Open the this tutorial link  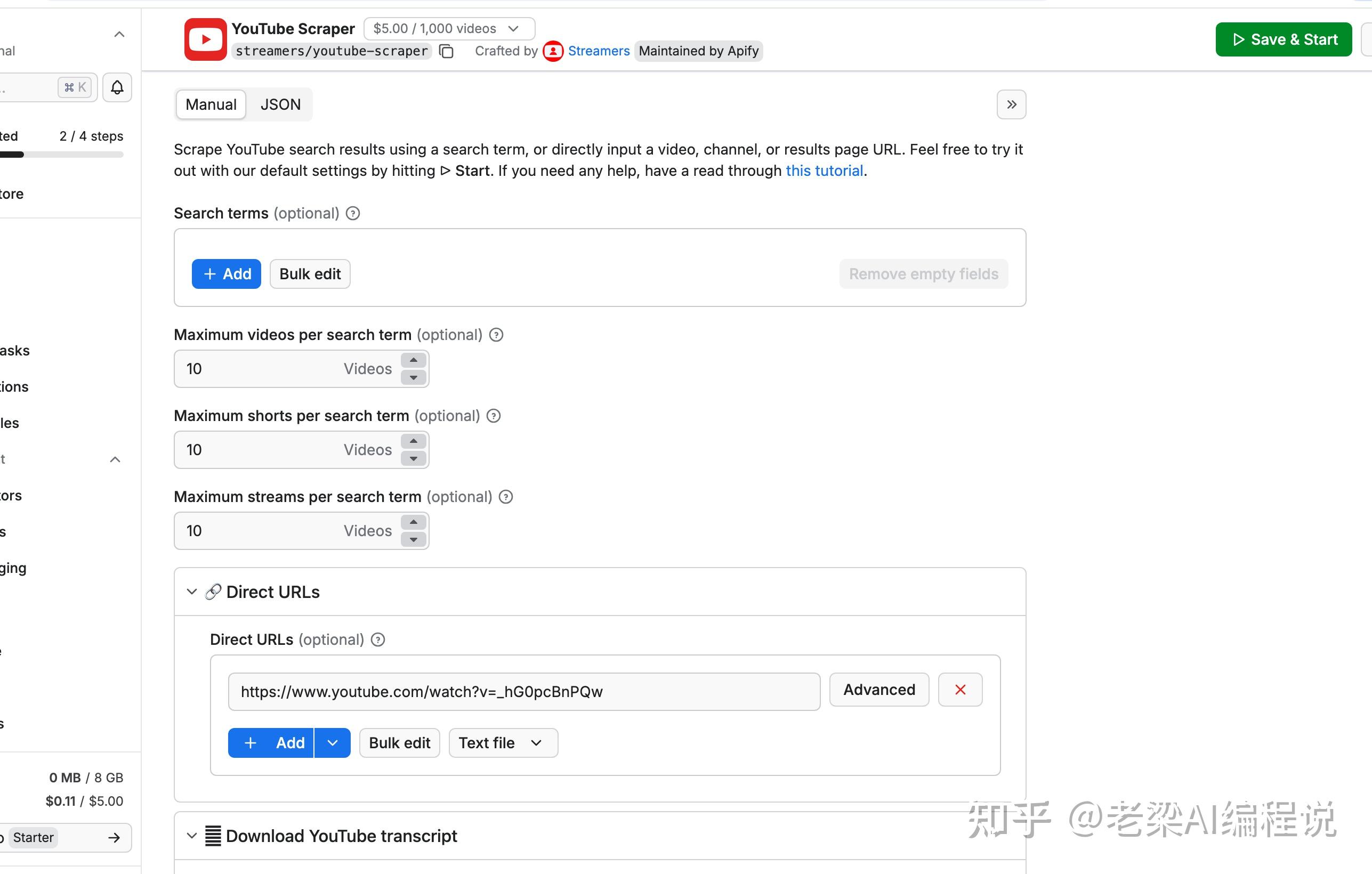[x=824, y=171]
